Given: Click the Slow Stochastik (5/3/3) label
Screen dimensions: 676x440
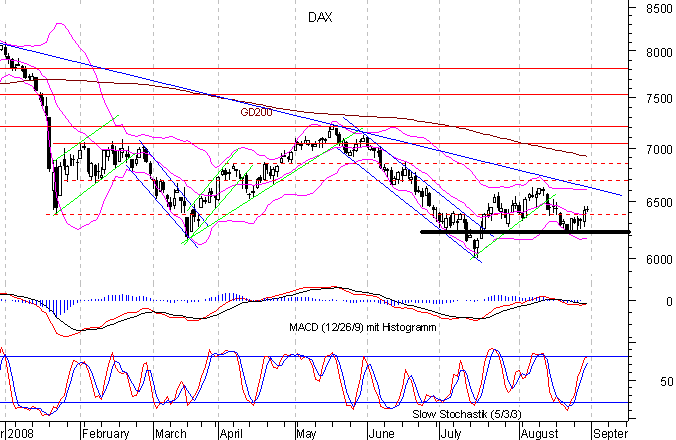Looking at the screenshot, I should [x=467, y=414].
